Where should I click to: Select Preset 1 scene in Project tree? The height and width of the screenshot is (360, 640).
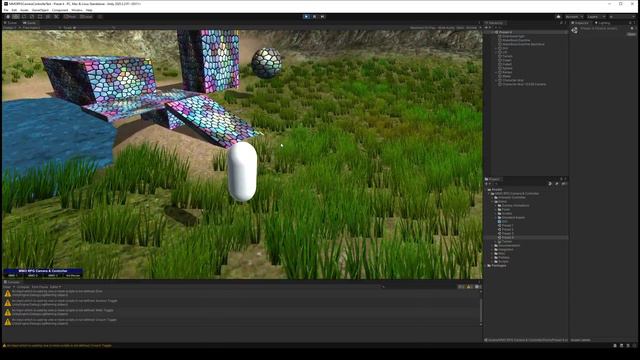click(x=507, y=225)
